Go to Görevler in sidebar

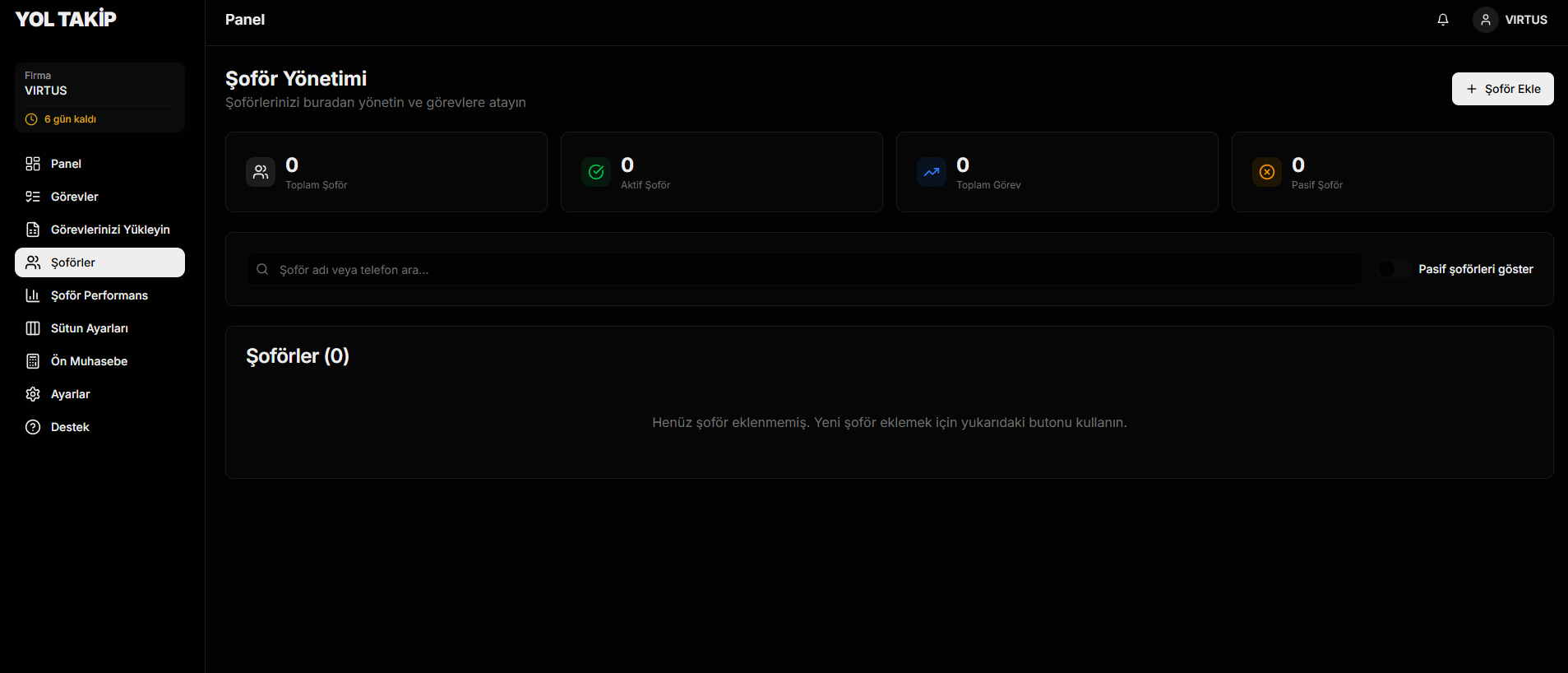pyautogui.click(x=74, y=197)
